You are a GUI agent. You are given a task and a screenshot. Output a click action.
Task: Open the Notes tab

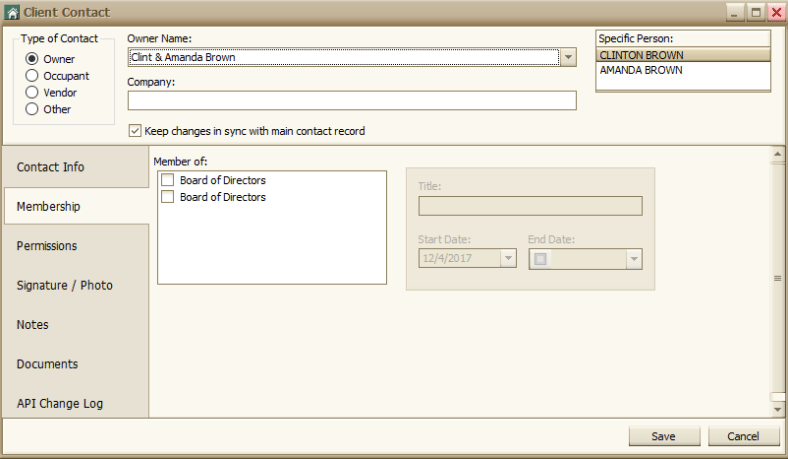click(76, 325)
